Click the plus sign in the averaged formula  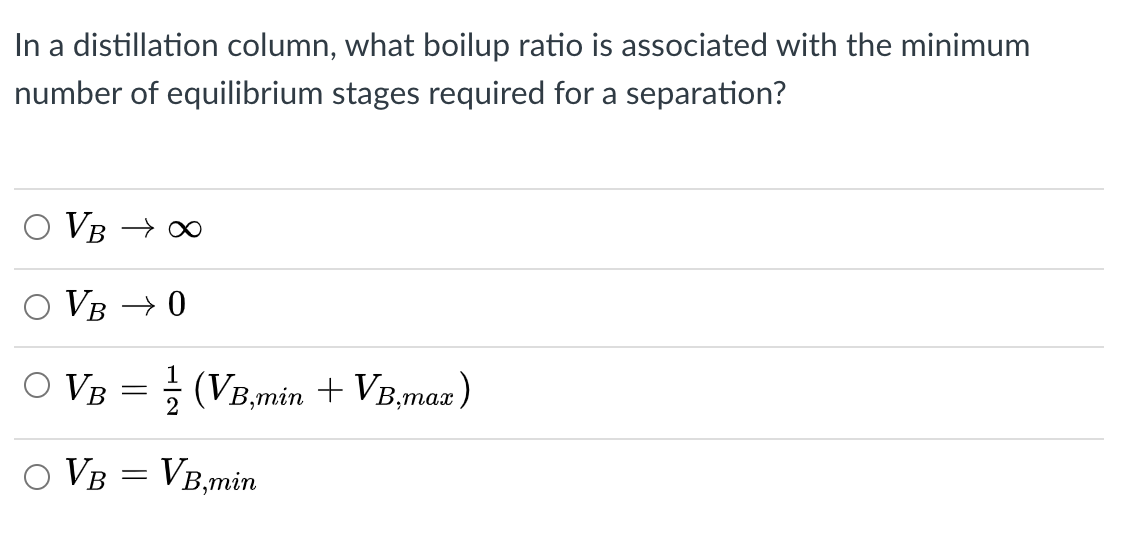click(330, 390)
